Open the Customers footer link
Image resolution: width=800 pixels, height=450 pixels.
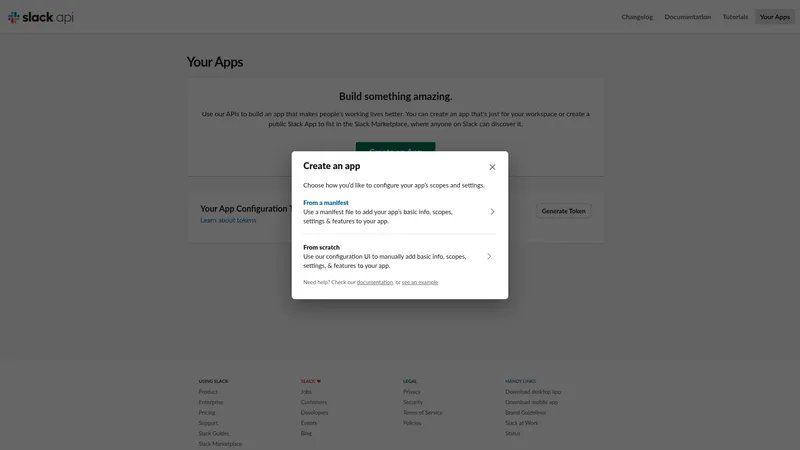(314, 402)
